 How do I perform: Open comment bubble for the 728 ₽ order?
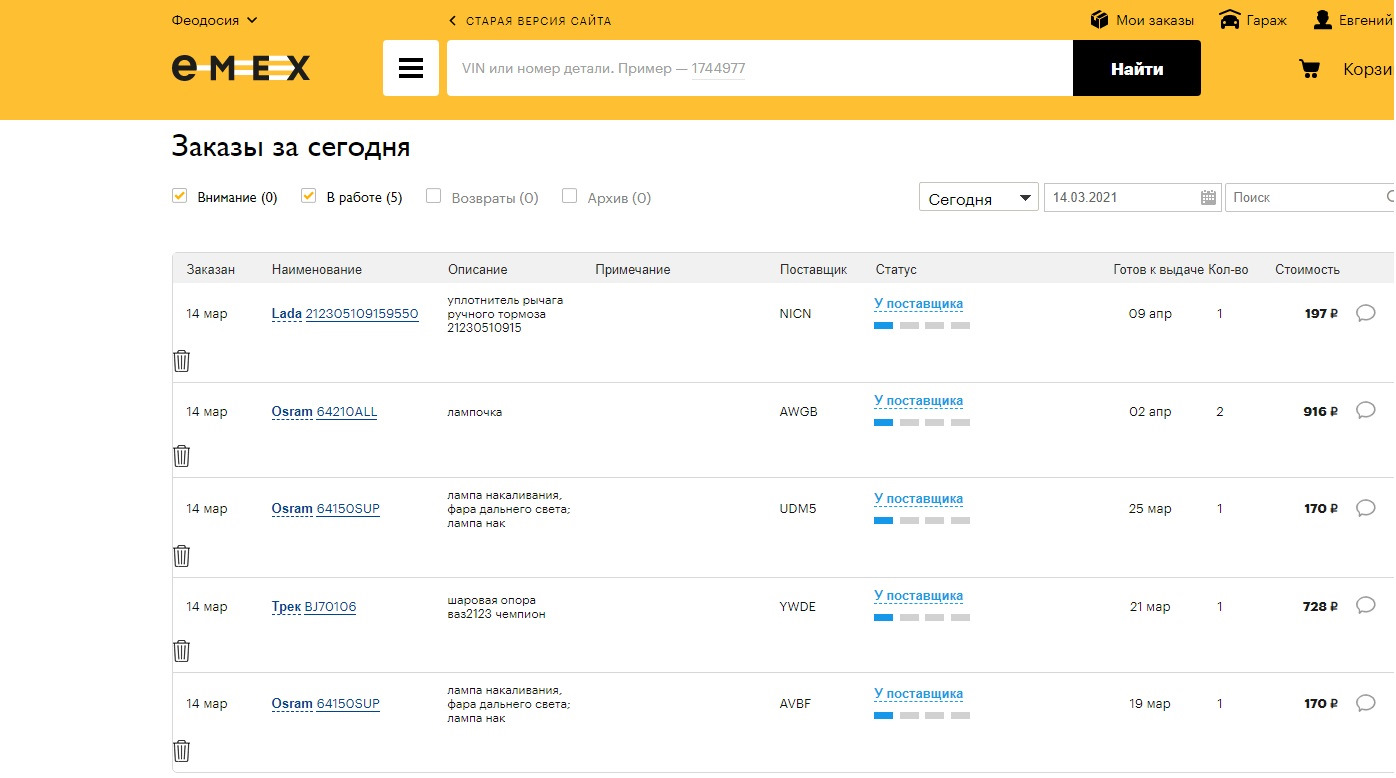(1366, 605)
